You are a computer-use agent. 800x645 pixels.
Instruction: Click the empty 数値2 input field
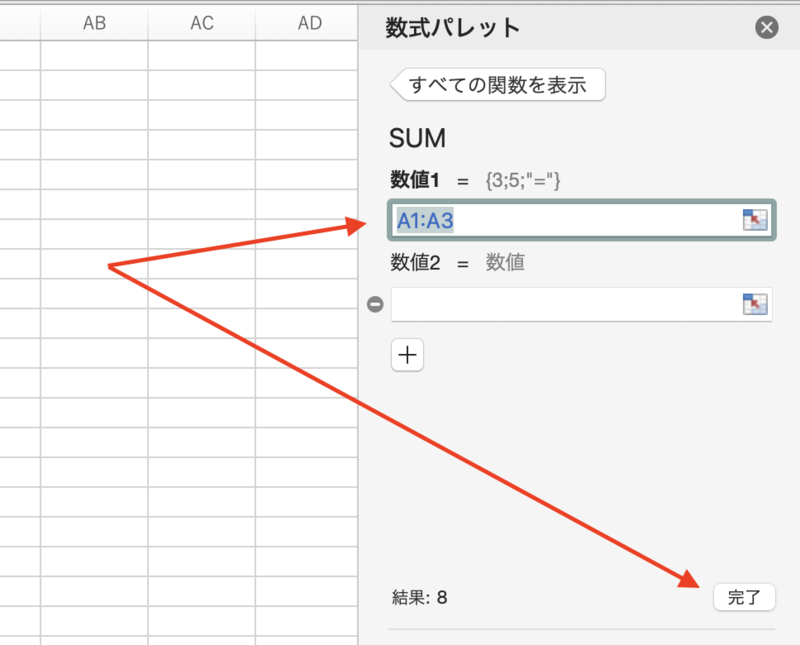click(582, 305)
